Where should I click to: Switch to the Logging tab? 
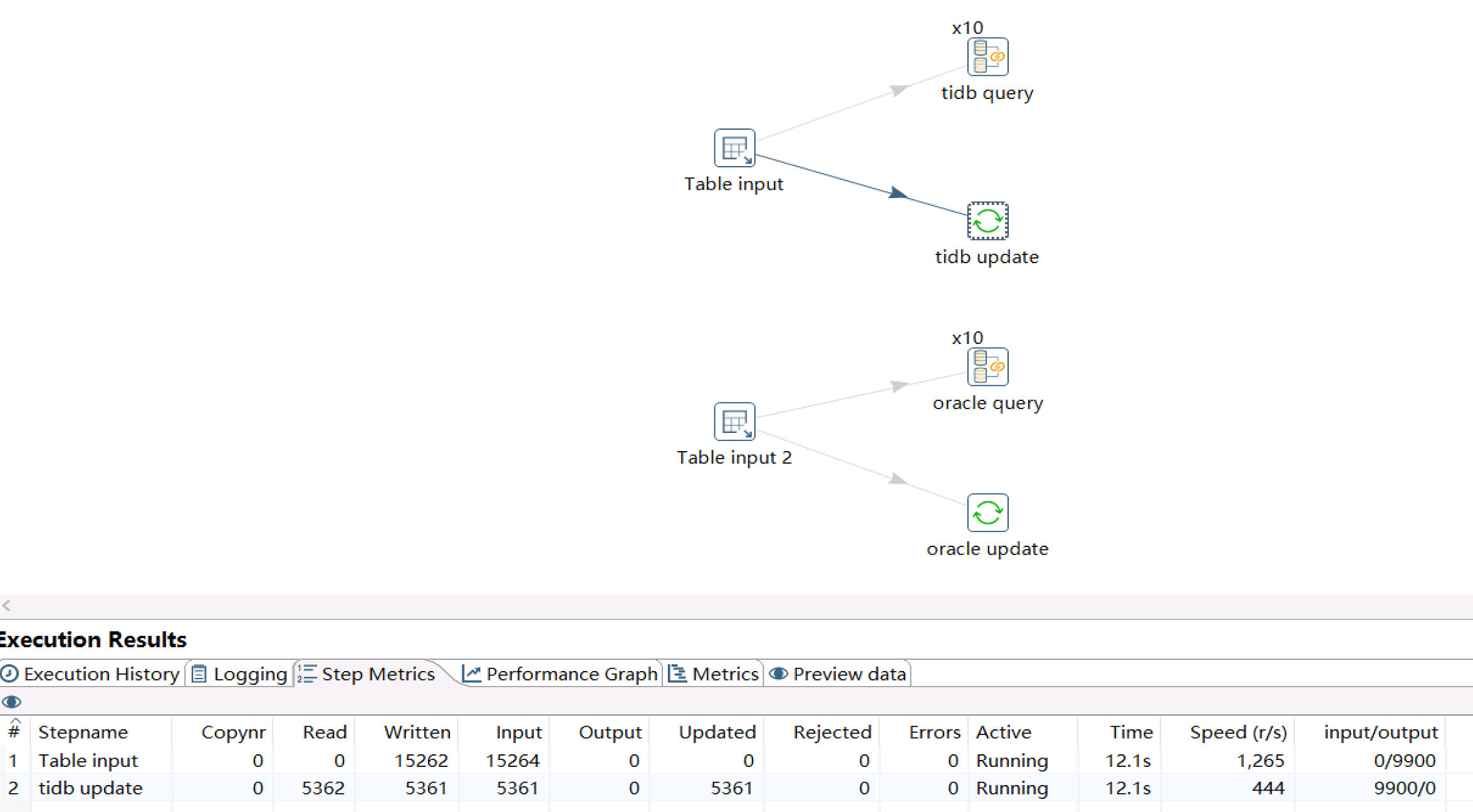coord(240,674)
